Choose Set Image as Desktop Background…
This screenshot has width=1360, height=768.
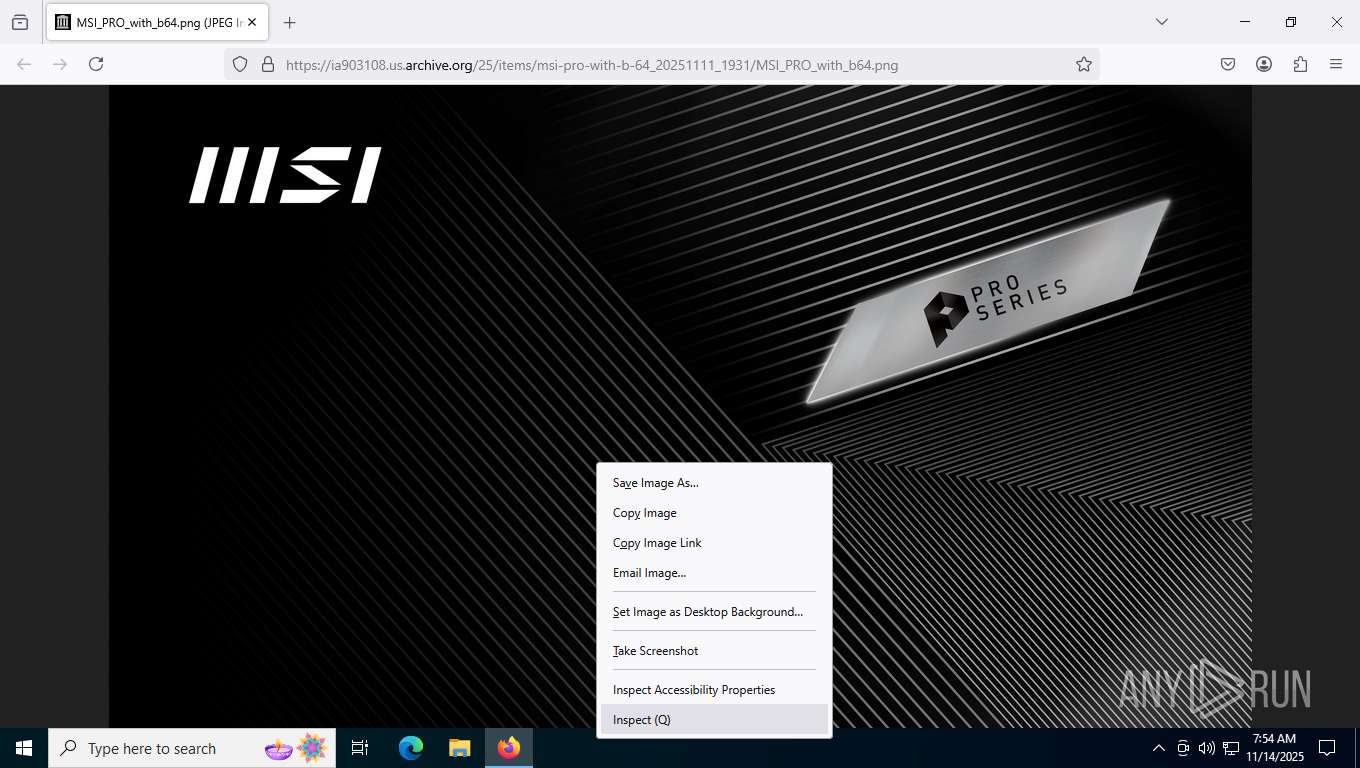point(714,612)
